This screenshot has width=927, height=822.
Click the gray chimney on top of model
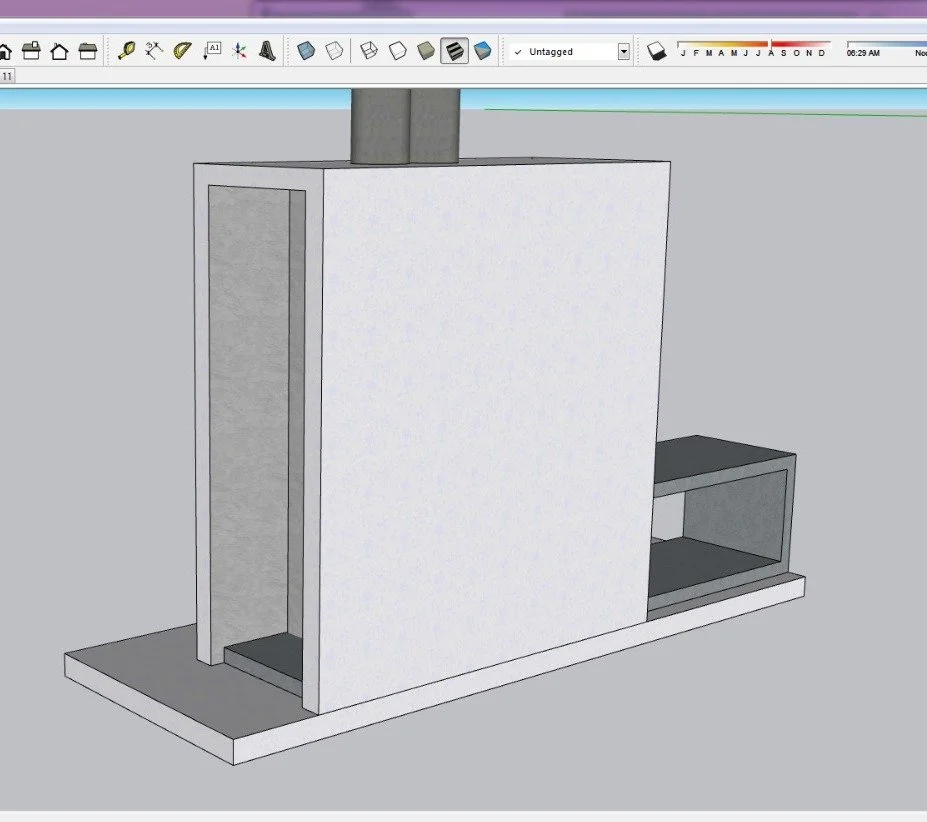[405, 125]
